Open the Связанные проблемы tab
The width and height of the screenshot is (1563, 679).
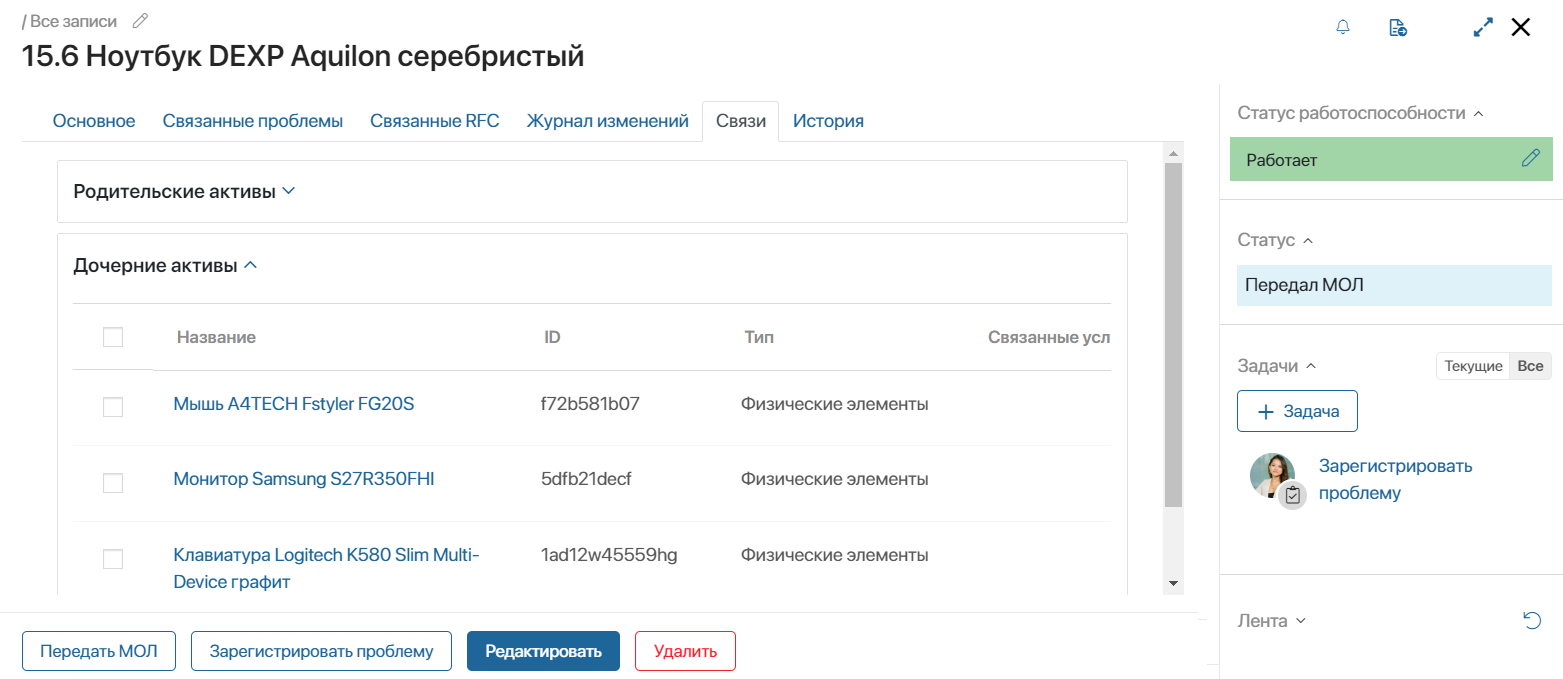tap(253, 121)
